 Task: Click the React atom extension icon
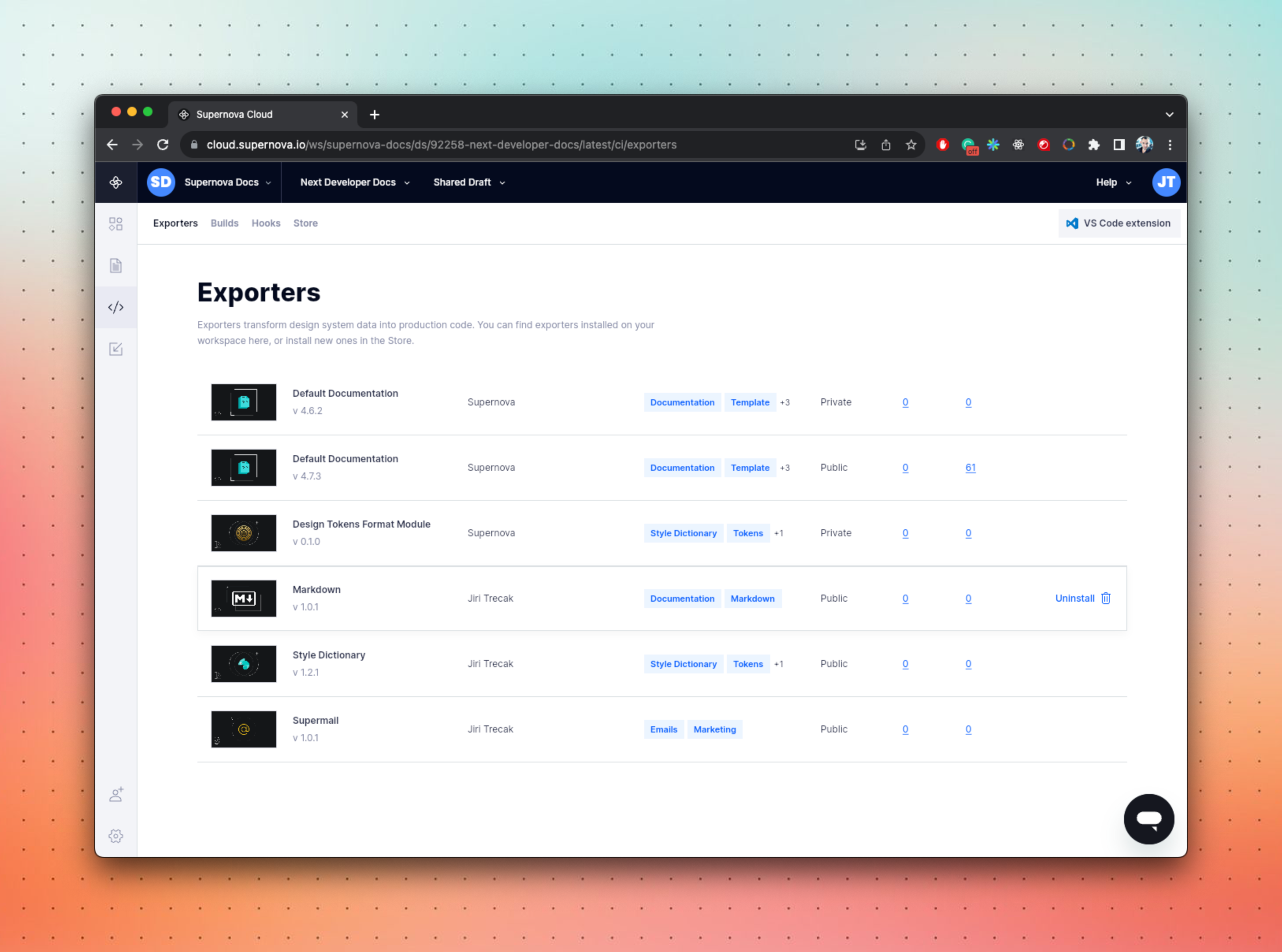1018,145
